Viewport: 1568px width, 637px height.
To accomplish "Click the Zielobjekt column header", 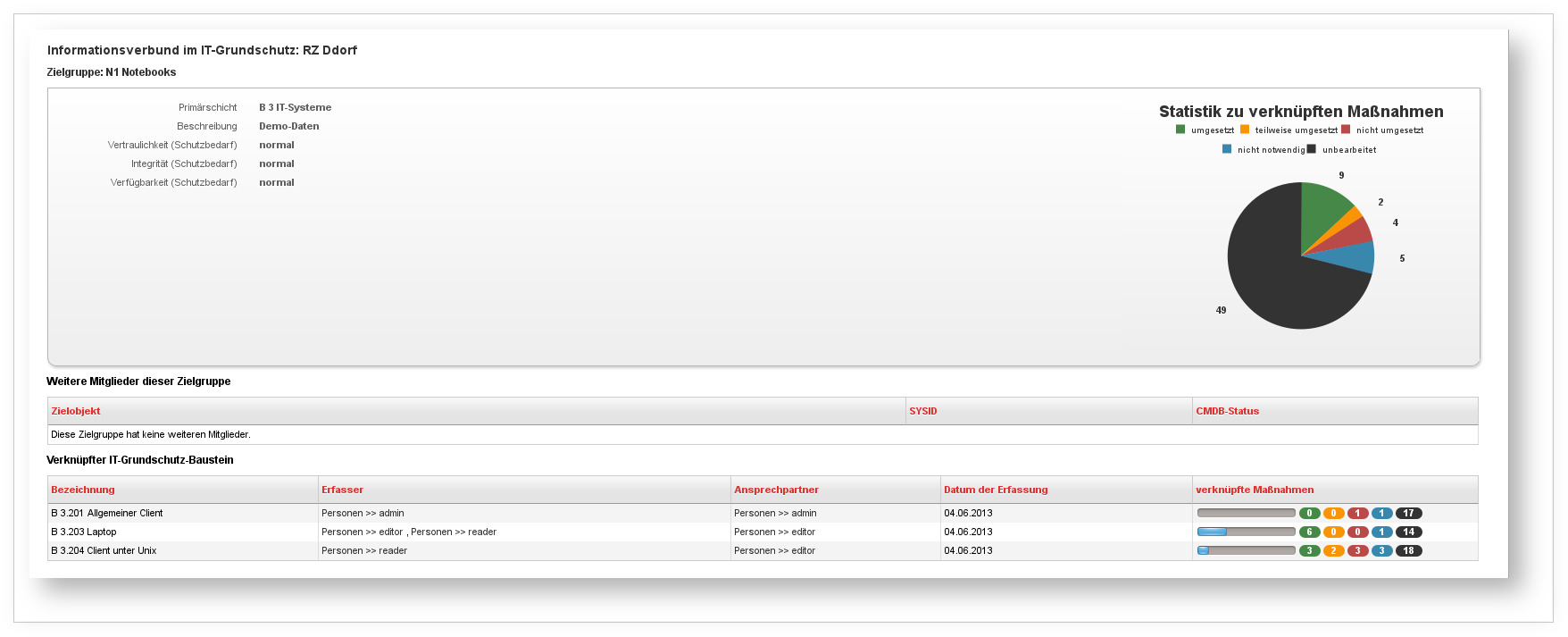I will point(76,411).
